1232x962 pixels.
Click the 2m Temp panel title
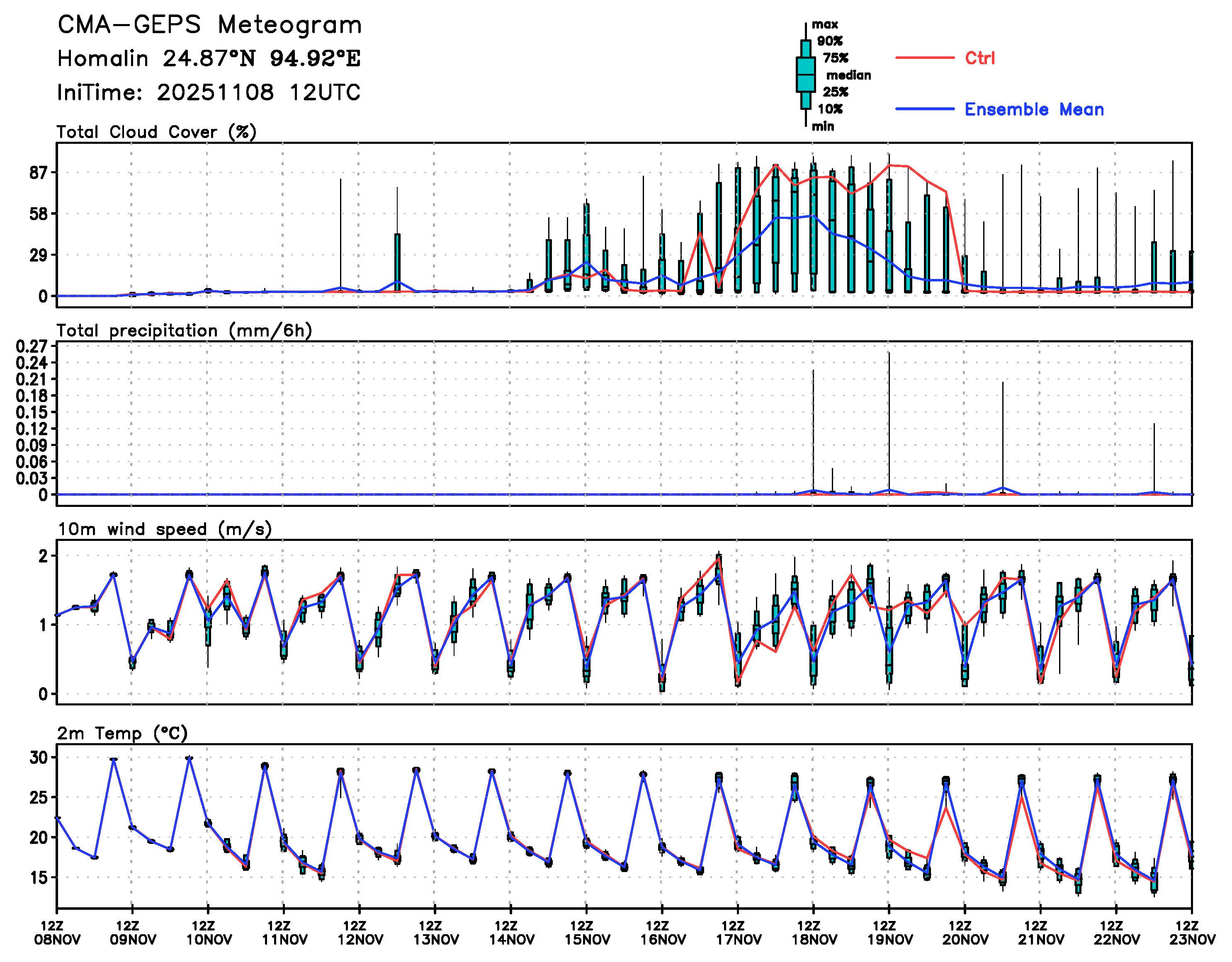tap(122, 733)
